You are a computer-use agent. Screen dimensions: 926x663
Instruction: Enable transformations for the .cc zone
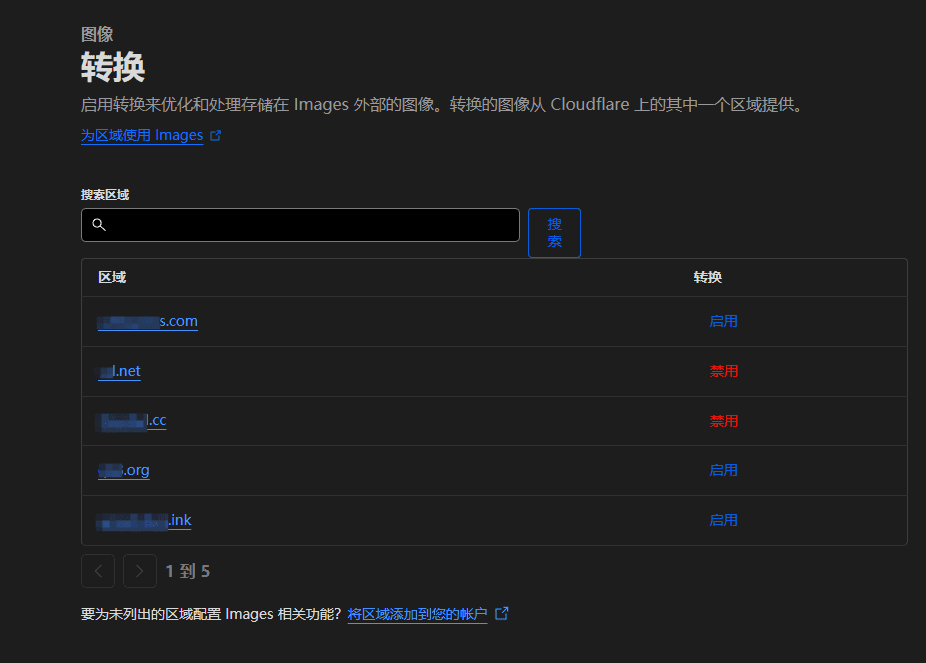point(723,420)
